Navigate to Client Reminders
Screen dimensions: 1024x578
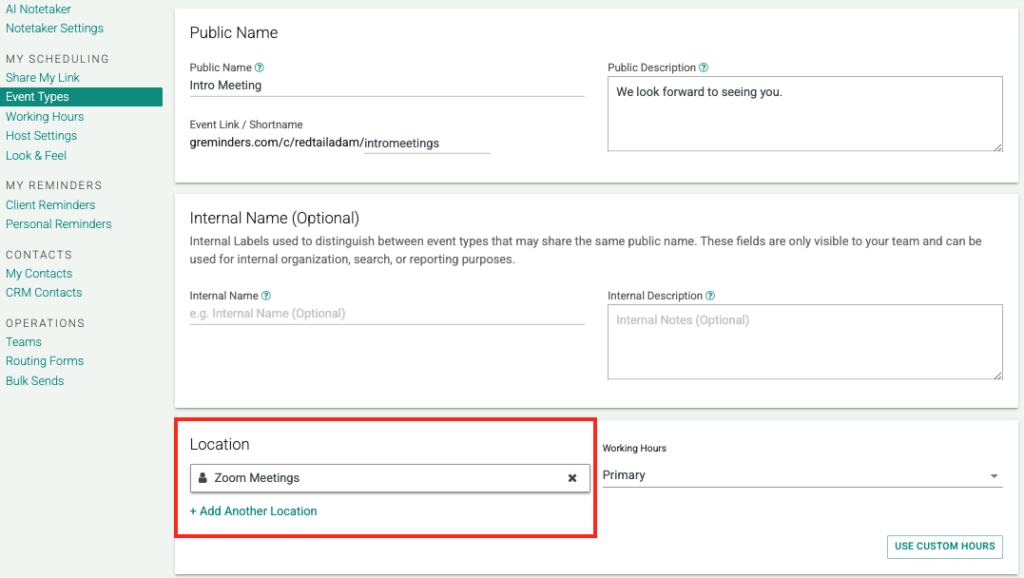(50, 205)
